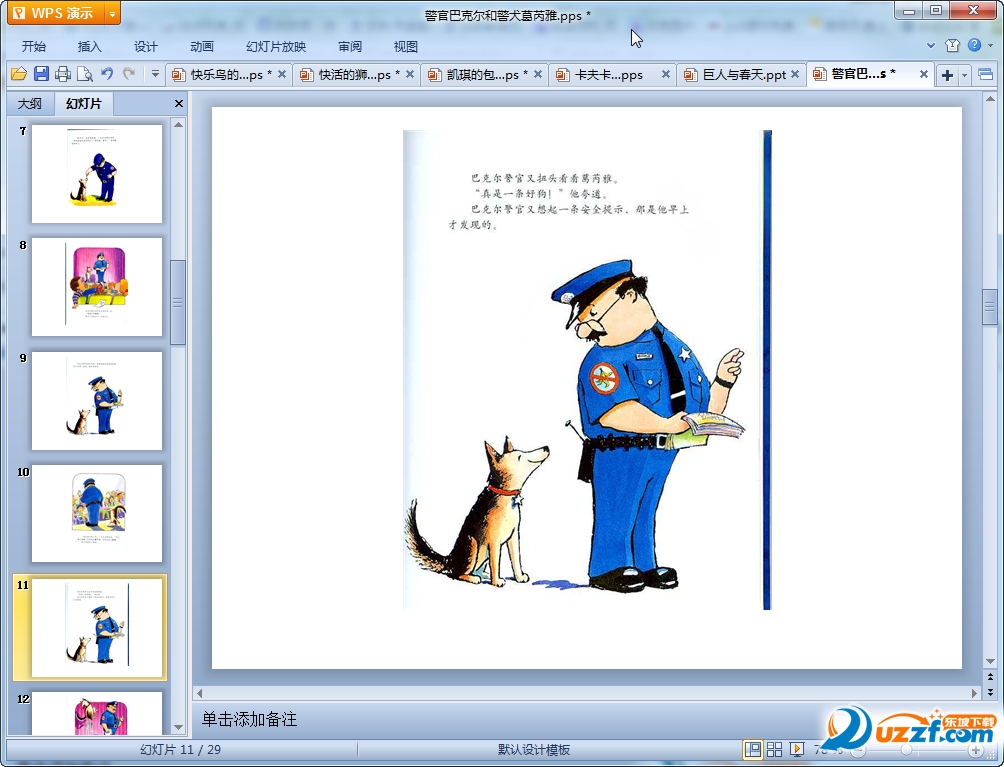Click the zoom slider handle
Image resolution: width=1004 pixels, height=767 pixels.
point(906,750)
